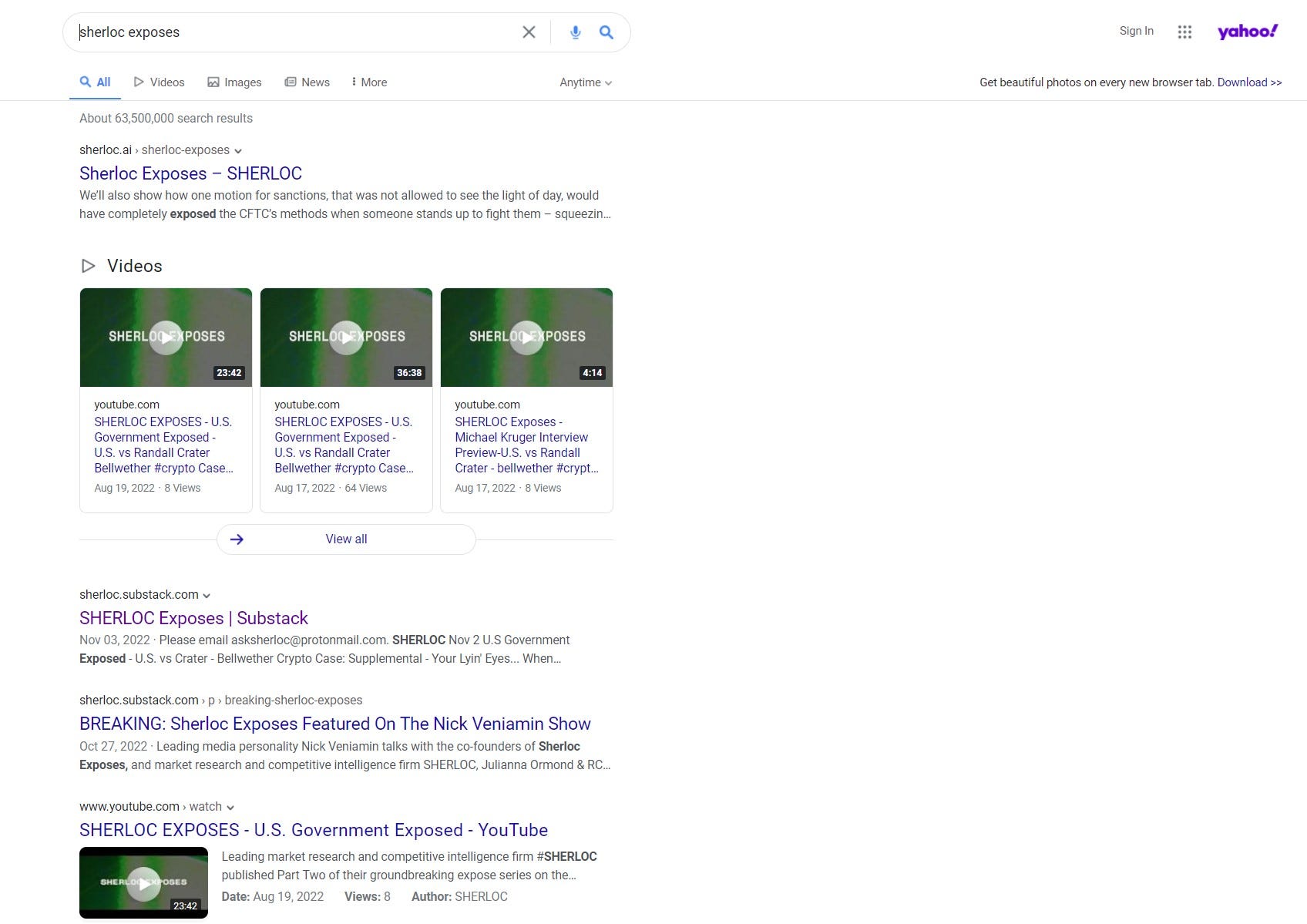The image size is (1307, 924).
Task: Switch to the News tab
Action: [x=307, y=82]
